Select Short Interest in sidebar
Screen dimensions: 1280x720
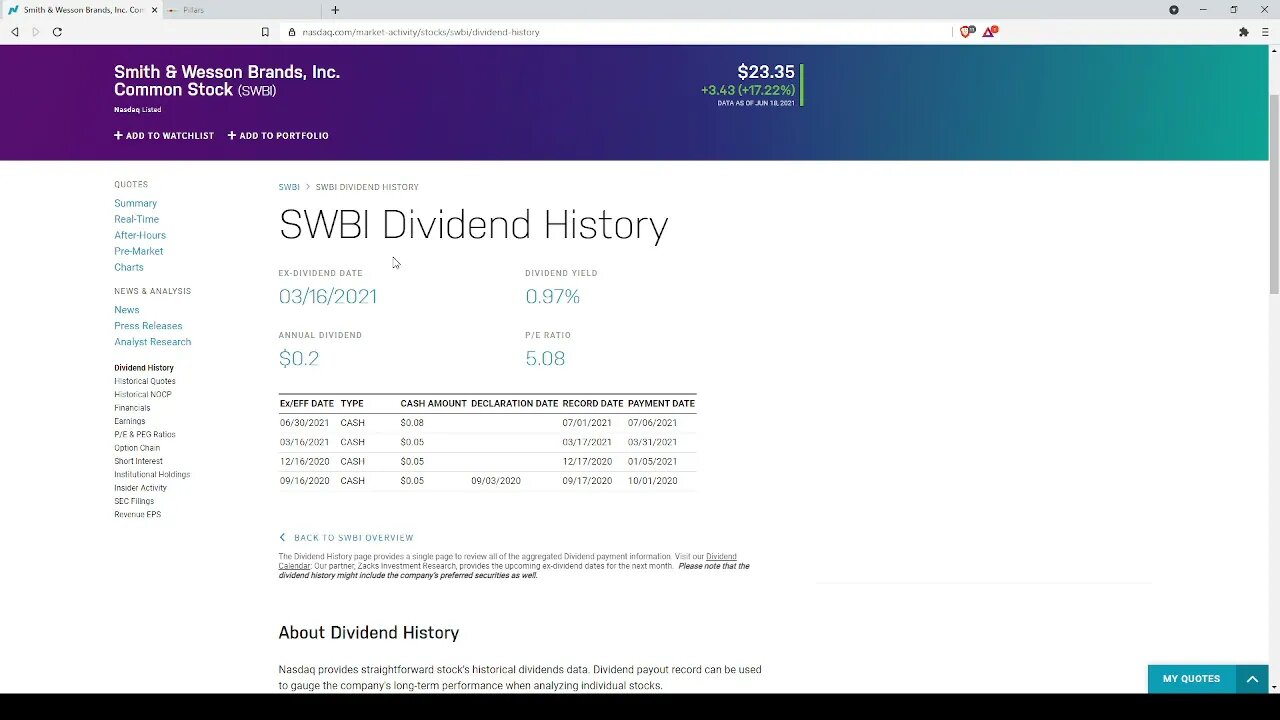[x=138, y=461]
